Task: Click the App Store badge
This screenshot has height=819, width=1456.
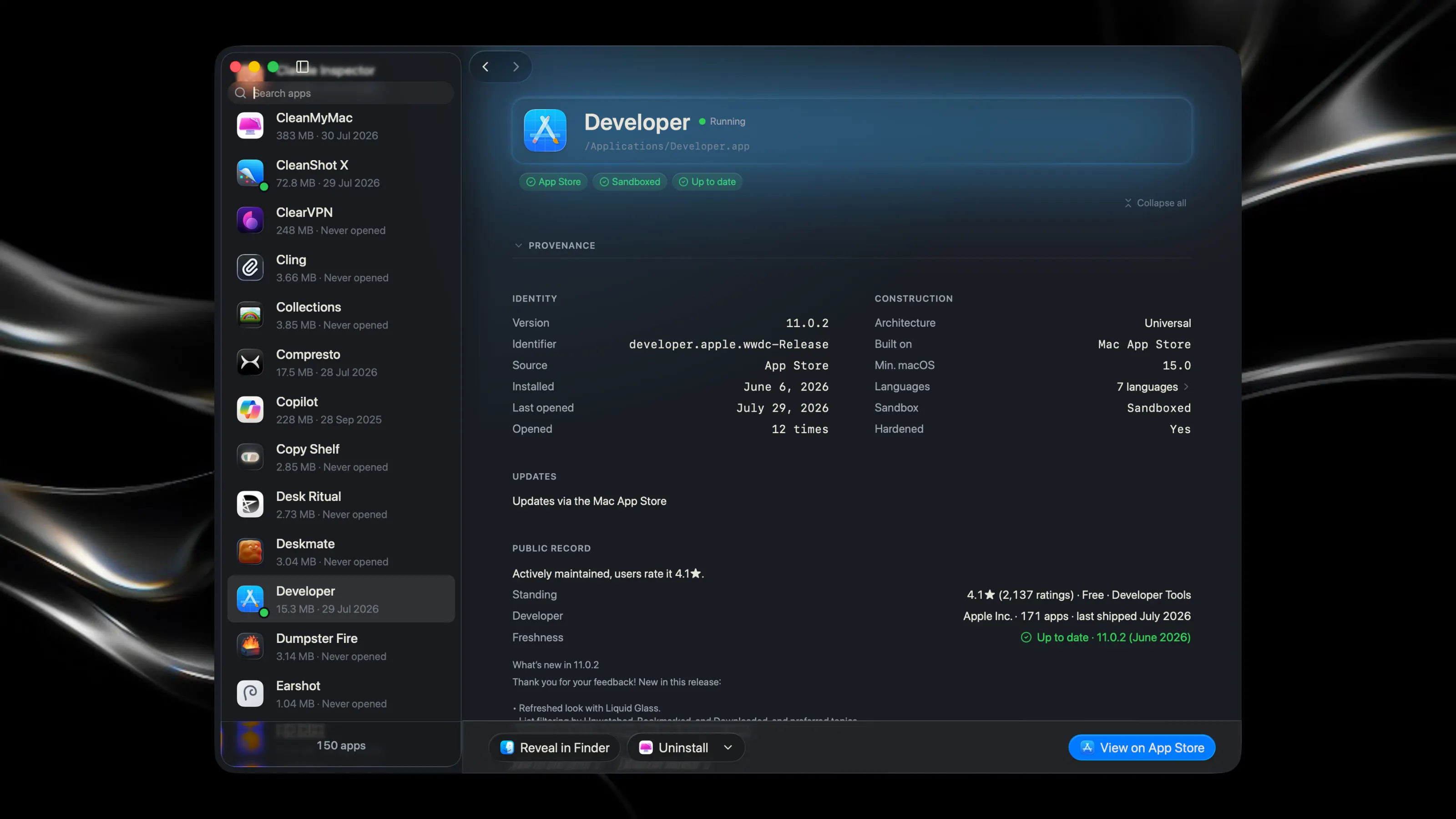Action: coord(553,182)
